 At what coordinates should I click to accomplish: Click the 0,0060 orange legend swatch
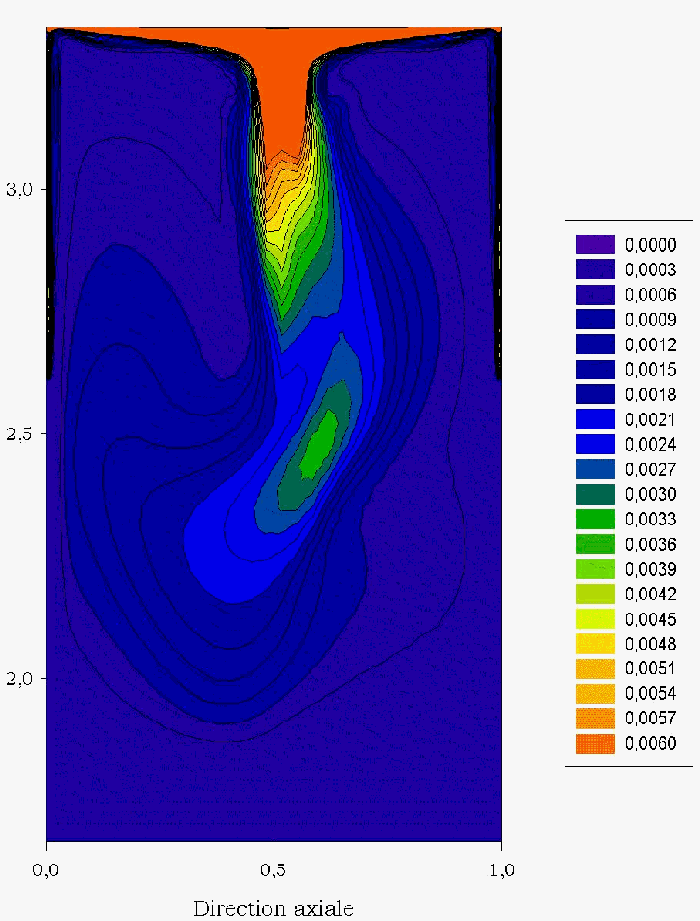tap(595, 743)
